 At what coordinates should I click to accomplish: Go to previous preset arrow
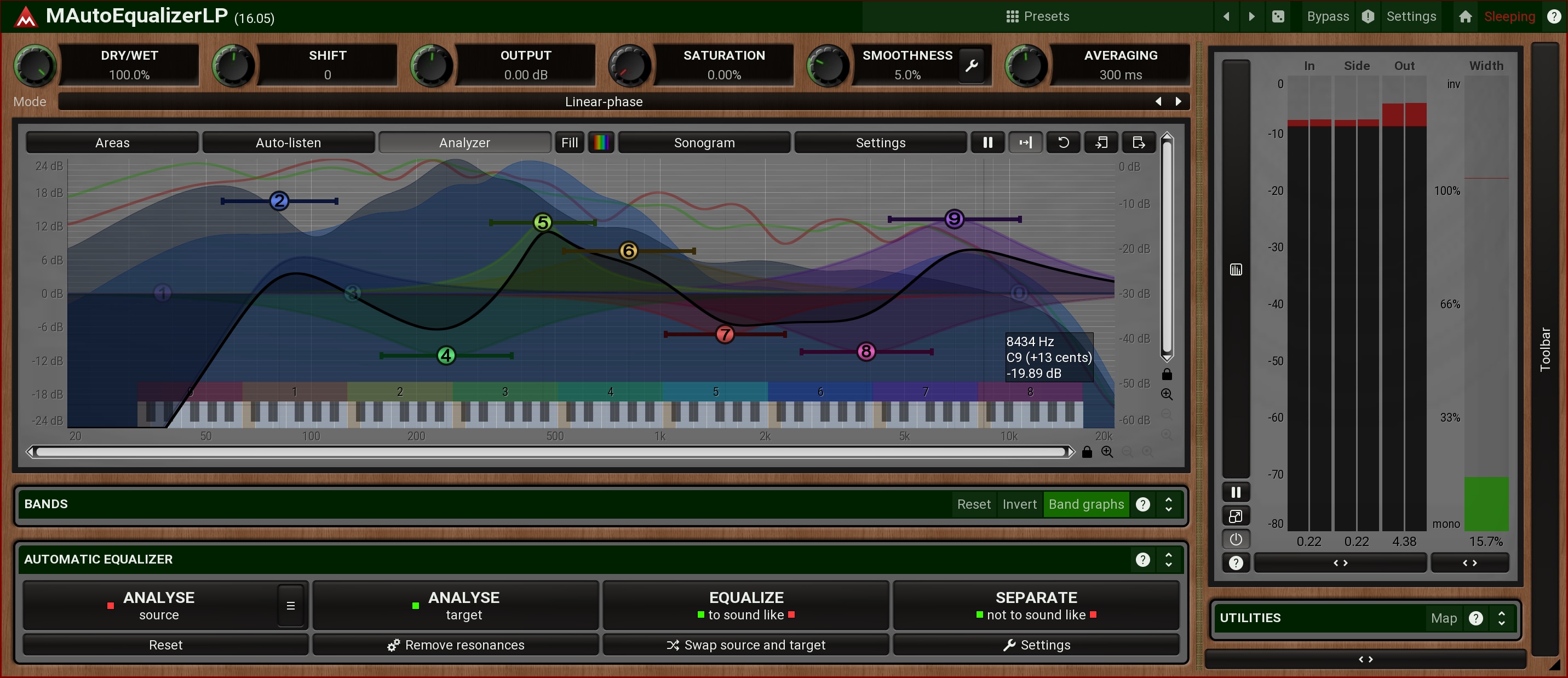coord(1226,16)
